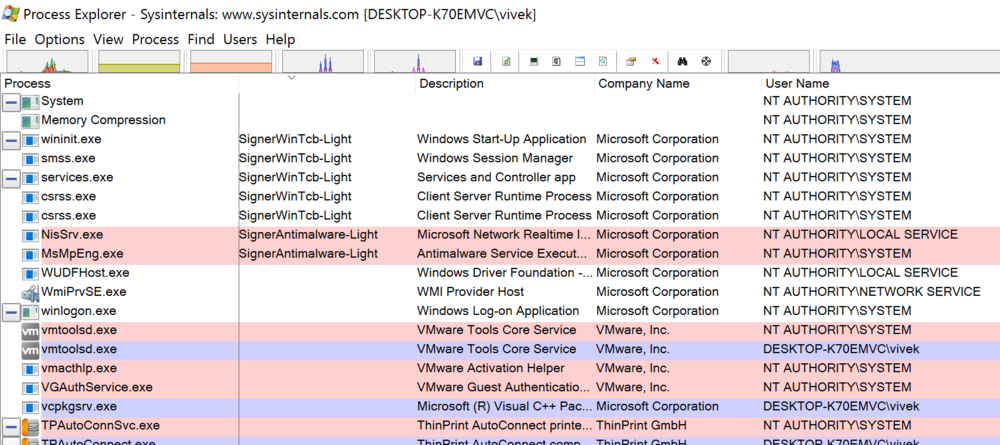Sort by the Company Name column header

tap(643, 84)
